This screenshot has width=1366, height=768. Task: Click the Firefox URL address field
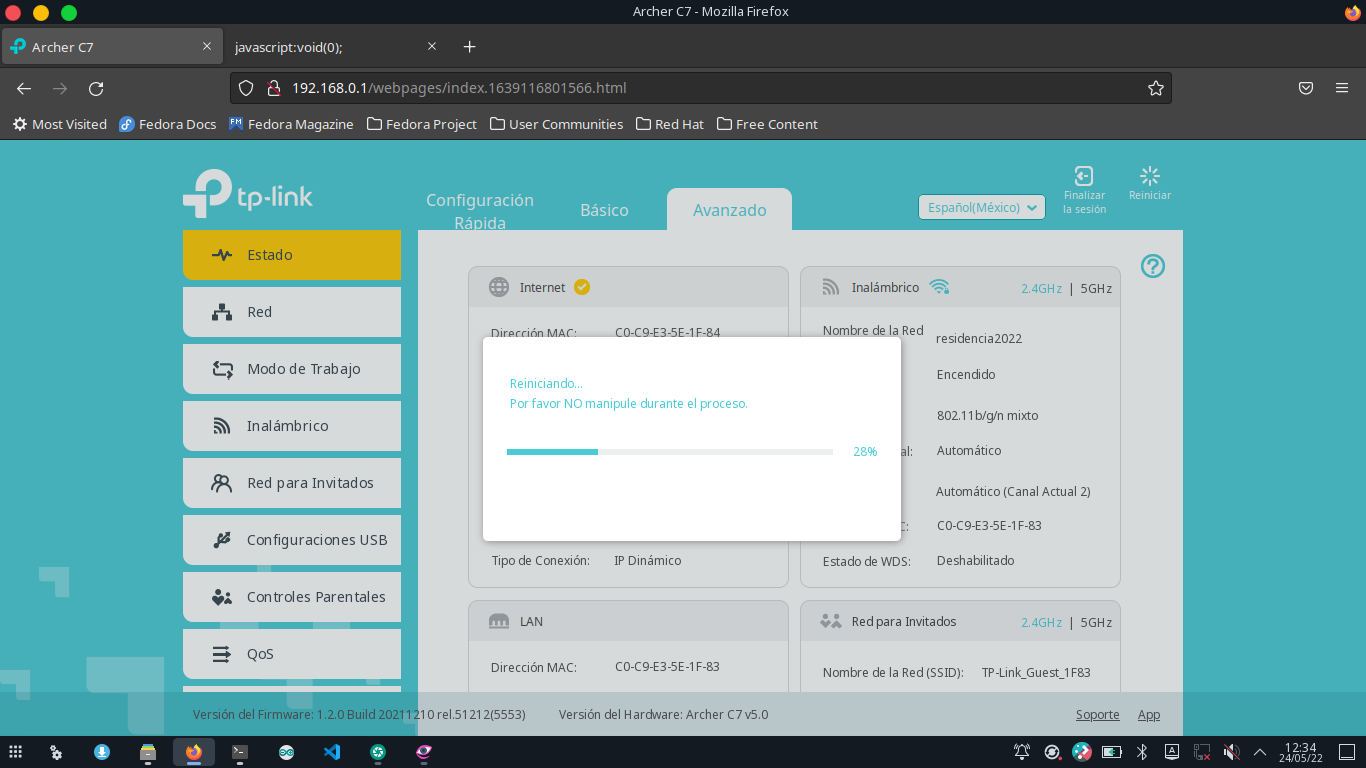700,88
